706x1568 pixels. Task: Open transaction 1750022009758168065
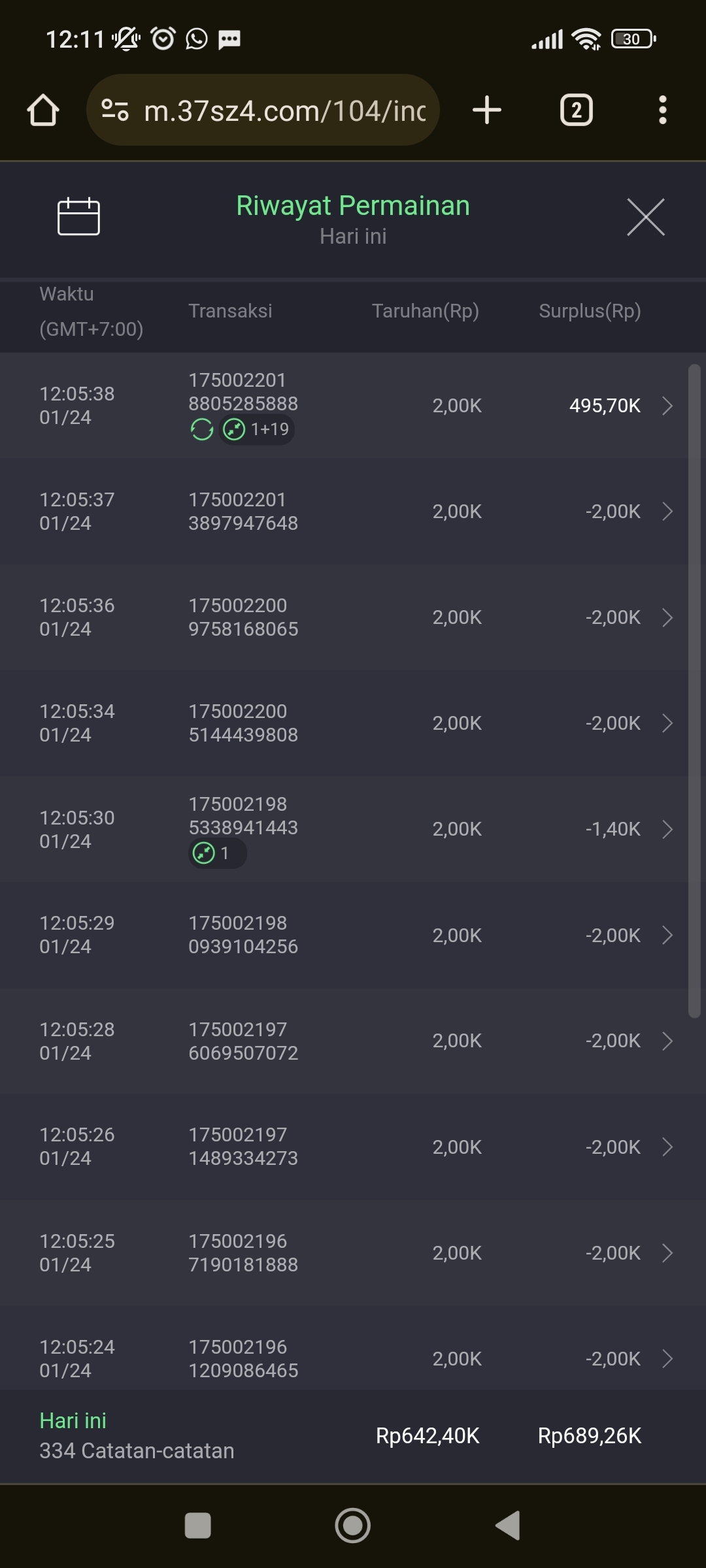(243, 617)
